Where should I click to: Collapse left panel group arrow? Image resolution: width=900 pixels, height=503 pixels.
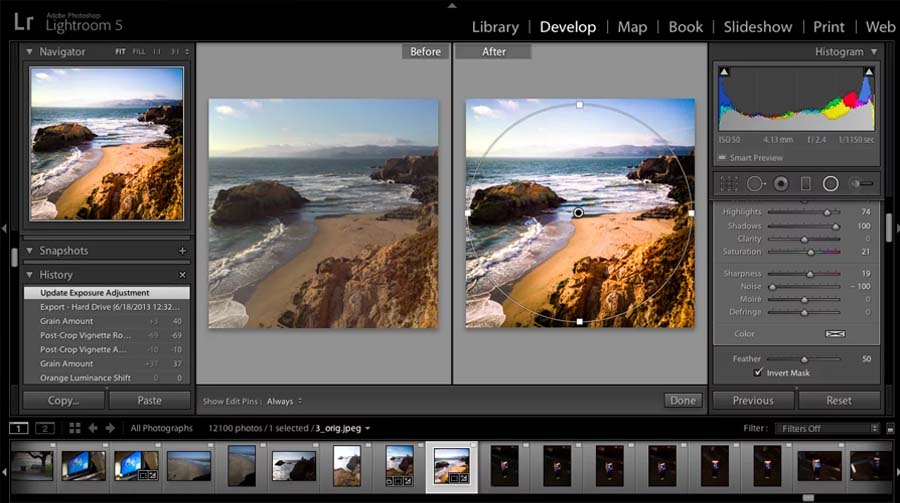point(4,229)
